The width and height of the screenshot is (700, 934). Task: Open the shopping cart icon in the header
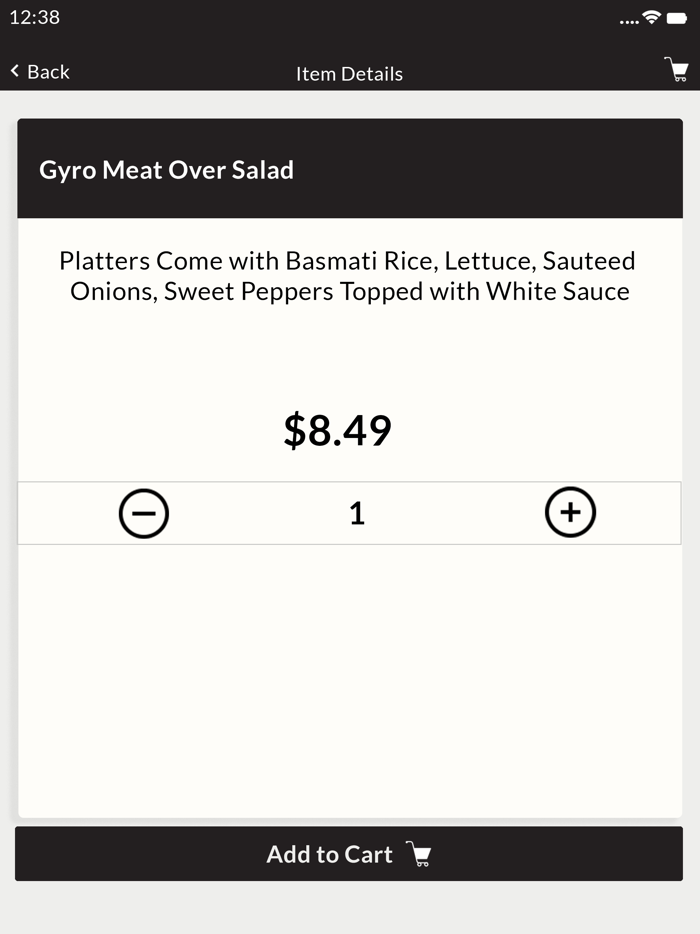(x=676, y=68)
